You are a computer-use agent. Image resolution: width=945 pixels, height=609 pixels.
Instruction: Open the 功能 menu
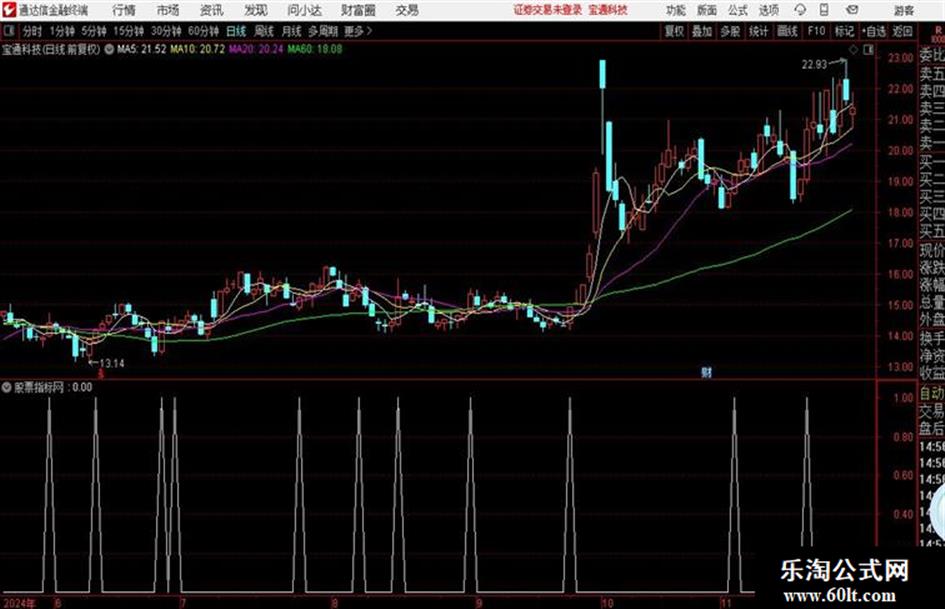676,10
